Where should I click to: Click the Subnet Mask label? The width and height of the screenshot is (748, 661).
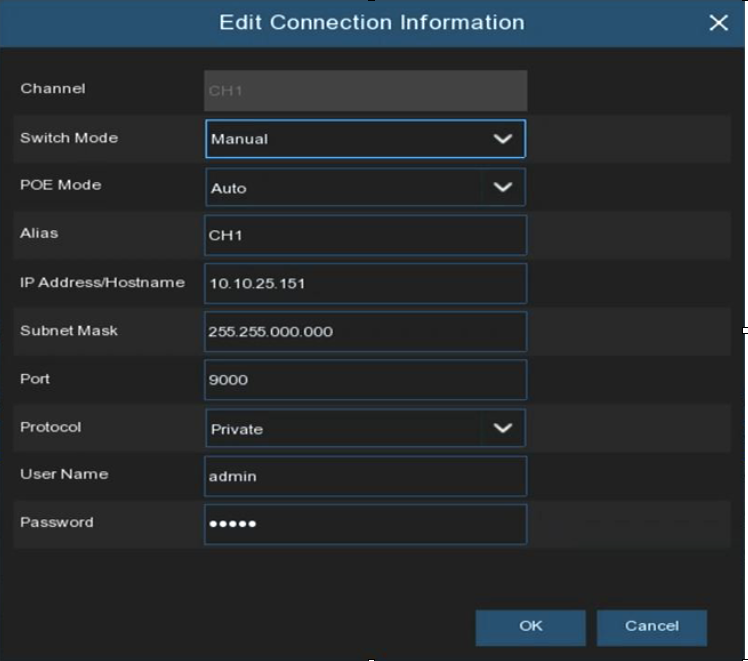click(69, 331)
